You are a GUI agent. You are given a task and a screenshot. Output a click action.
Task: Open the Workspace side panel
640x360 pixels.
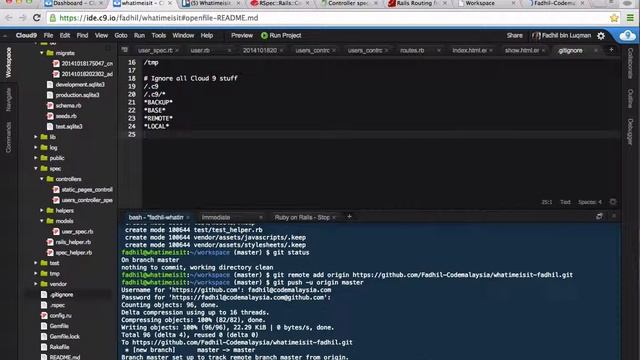point(9,62)
